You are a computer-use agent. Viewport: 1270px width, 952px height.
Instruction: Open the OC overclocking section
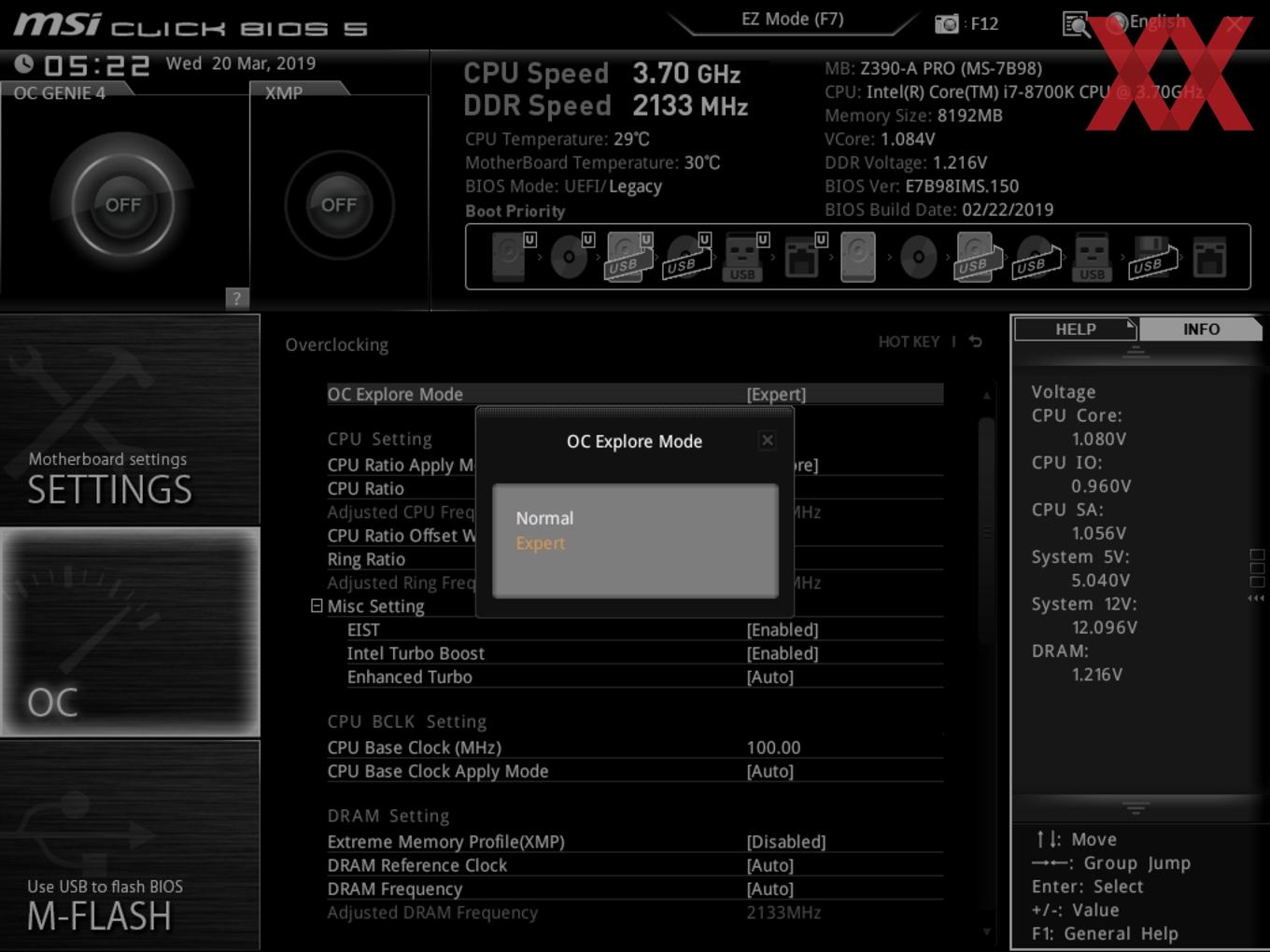tap(130, 632)
